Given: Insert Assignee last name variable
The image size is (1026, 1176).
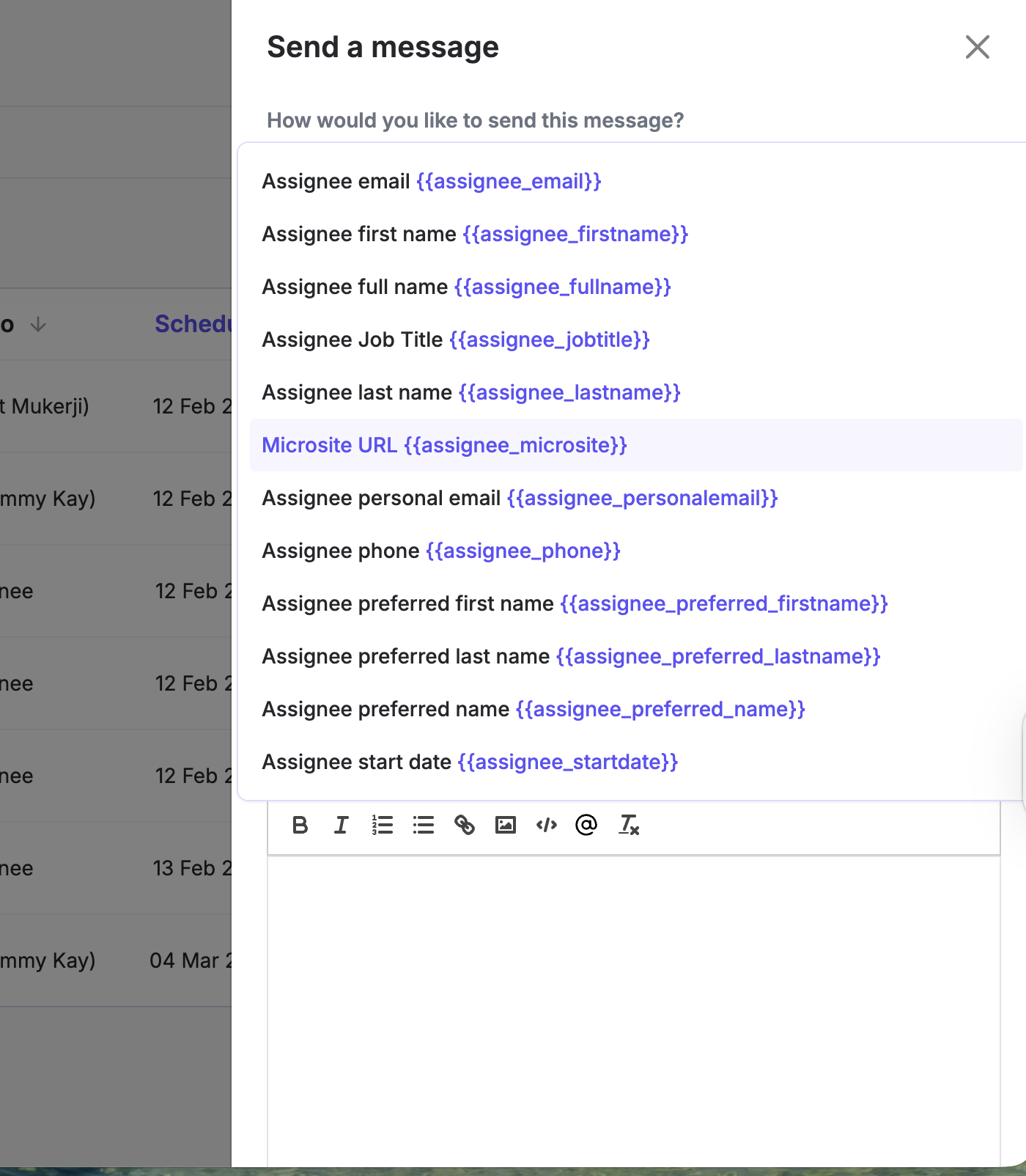Looking at the screenshot, I should tap(636, 392).
